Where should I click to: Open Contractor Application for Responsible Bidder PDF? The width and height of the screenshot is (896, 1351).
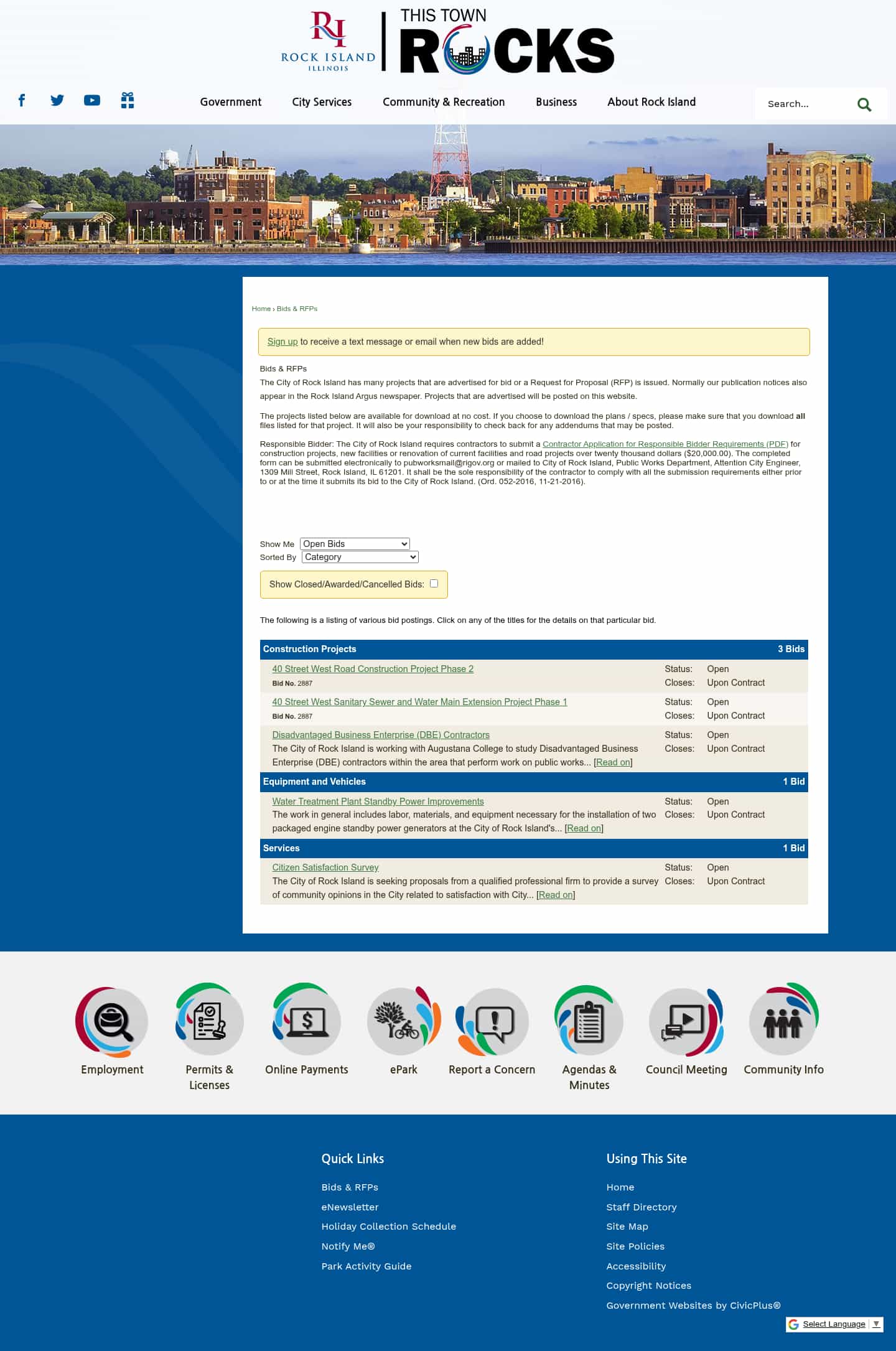tap(665, 444)
